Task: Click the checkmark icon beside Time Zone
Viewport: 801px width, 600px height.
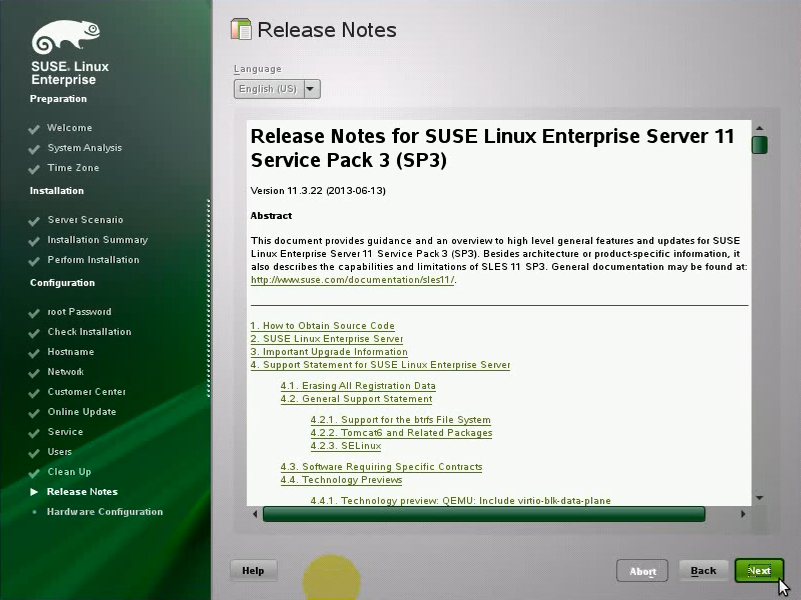Action: [x=34, y=169]
